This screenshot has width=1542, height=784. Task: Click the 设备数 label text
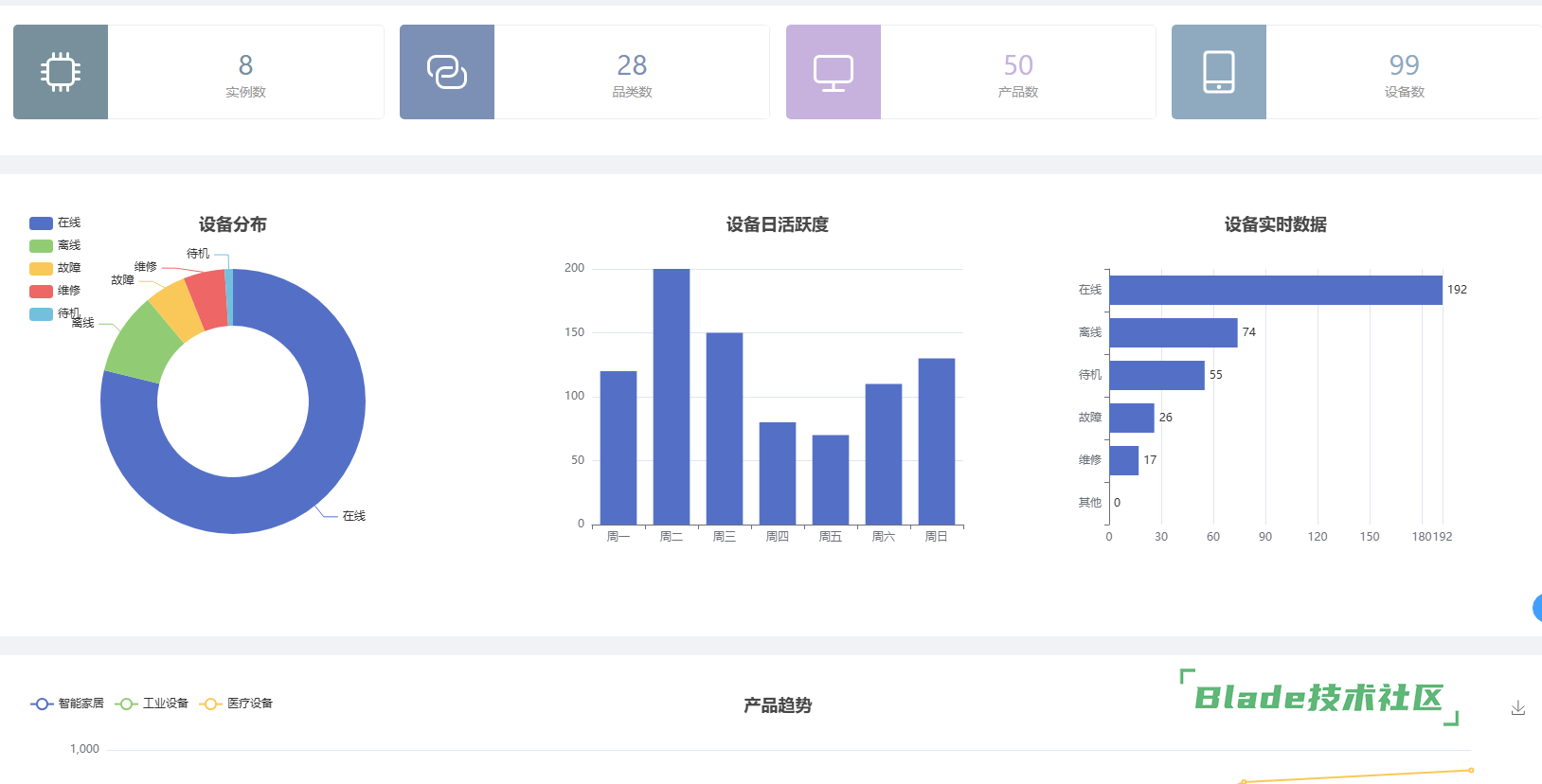click(x=1405, y=92)
